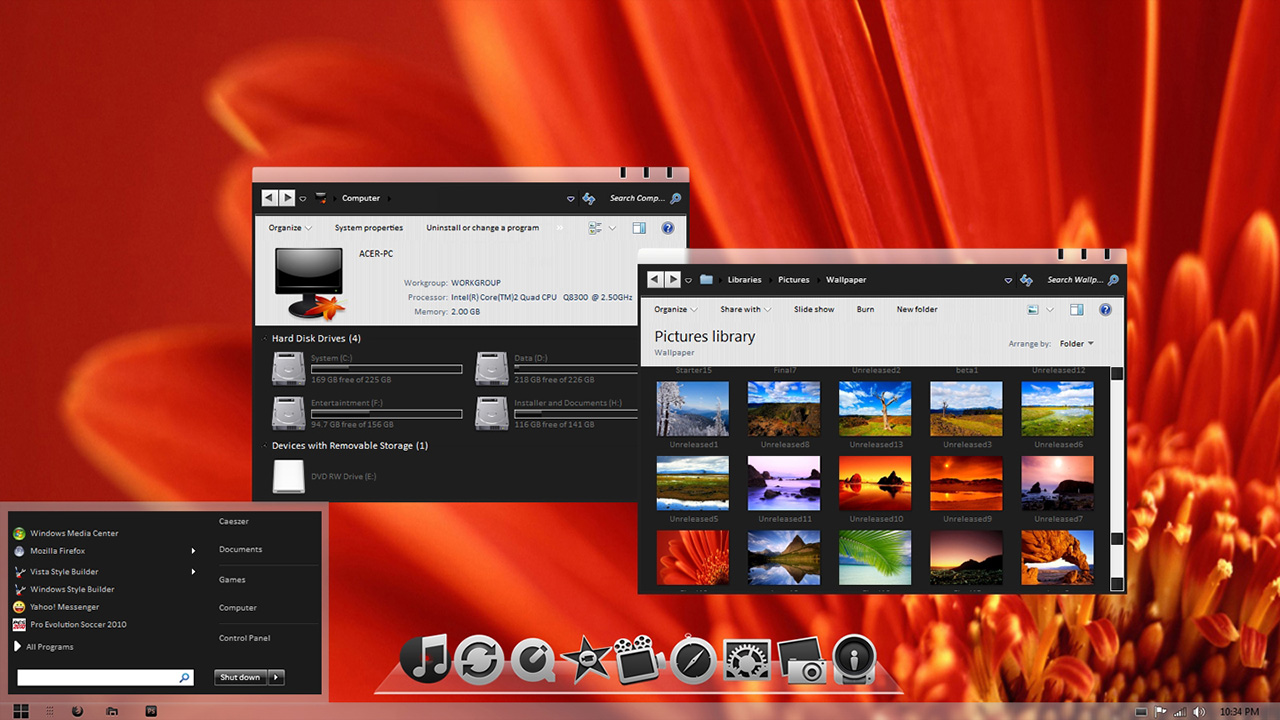1280x720 pixels.
Task: Click the Shut down button
Action: [x=241, y=678]
